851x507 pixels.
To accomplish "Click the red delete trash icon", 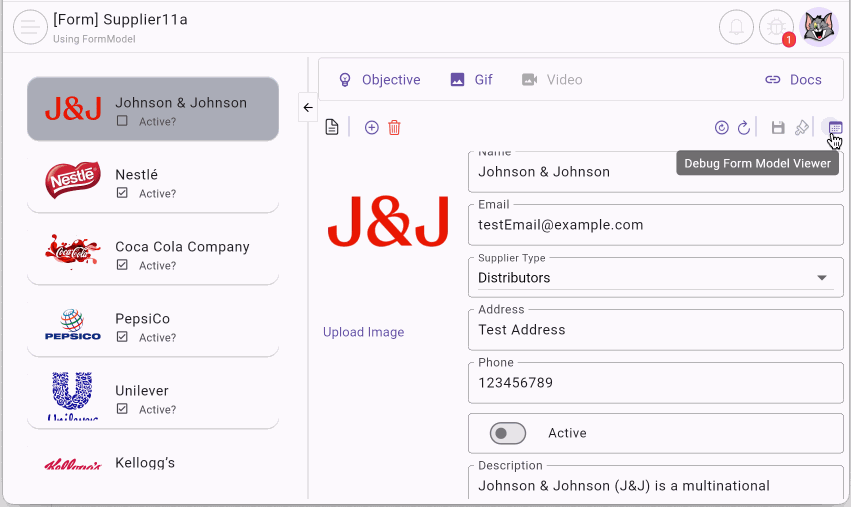I will (x=394, y=128).
